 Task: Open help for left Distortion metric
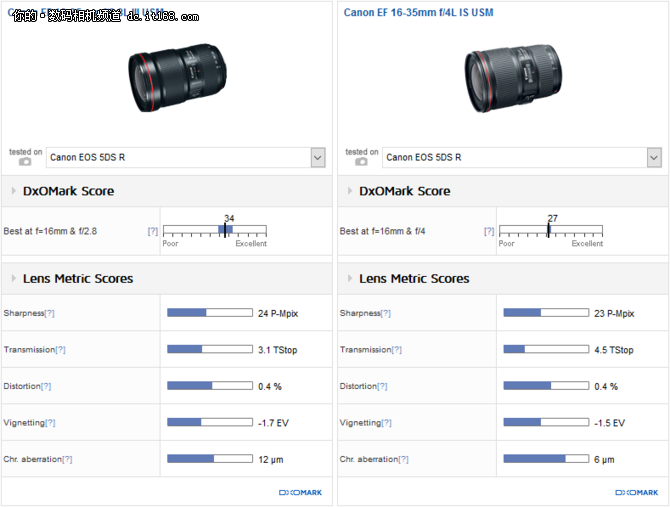click(x=46, y=386)
